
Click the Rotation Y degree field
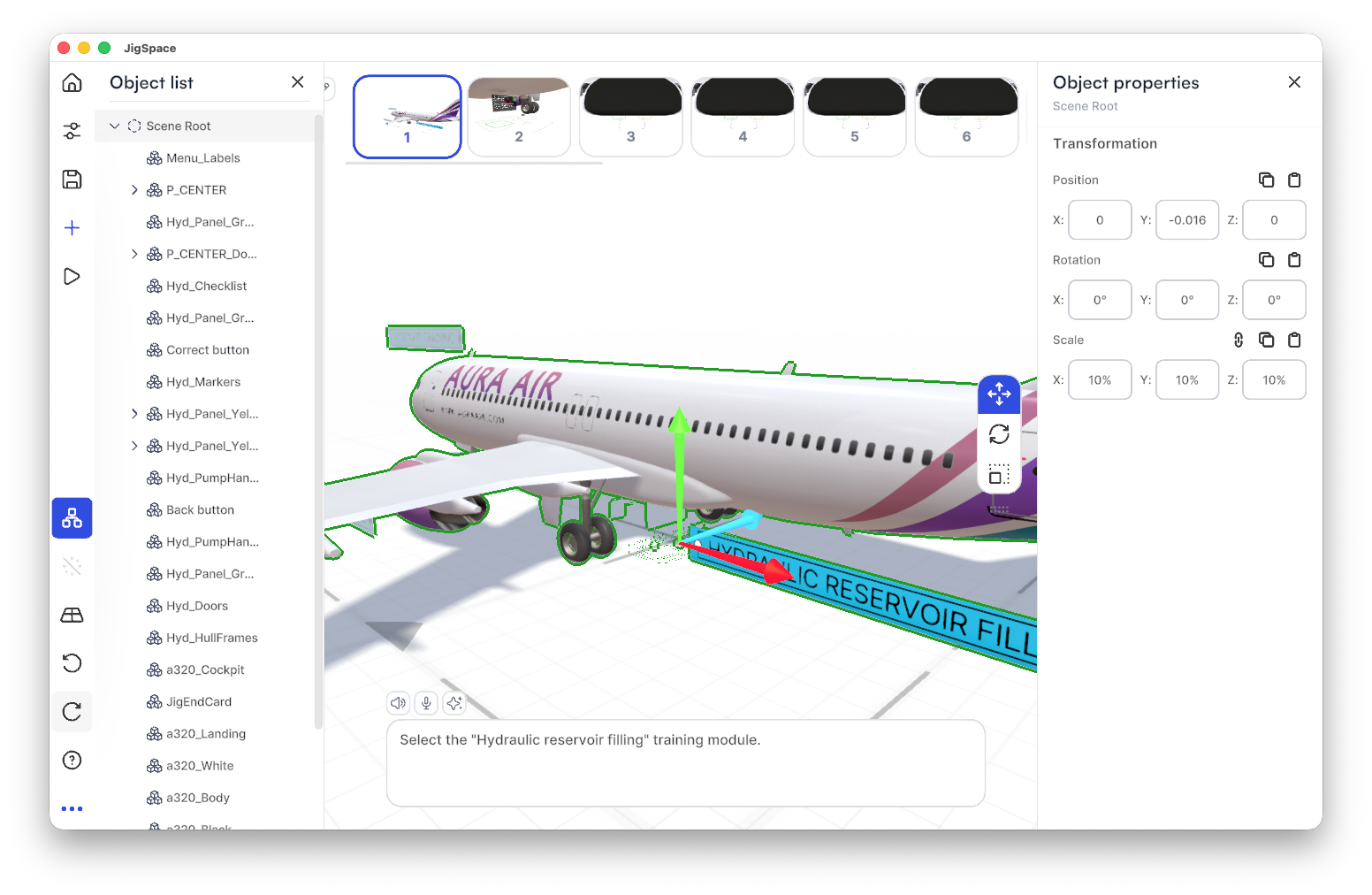coord(1187,300)
